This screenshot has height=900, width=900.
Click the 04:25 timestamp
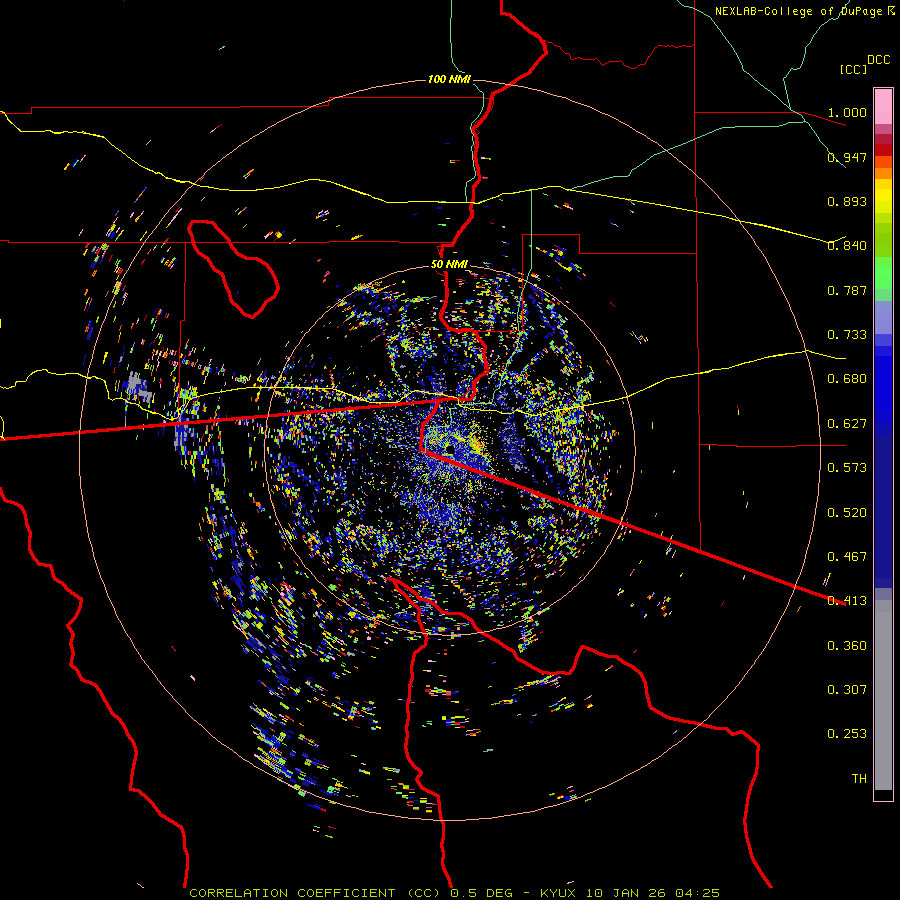coord(697,893)
